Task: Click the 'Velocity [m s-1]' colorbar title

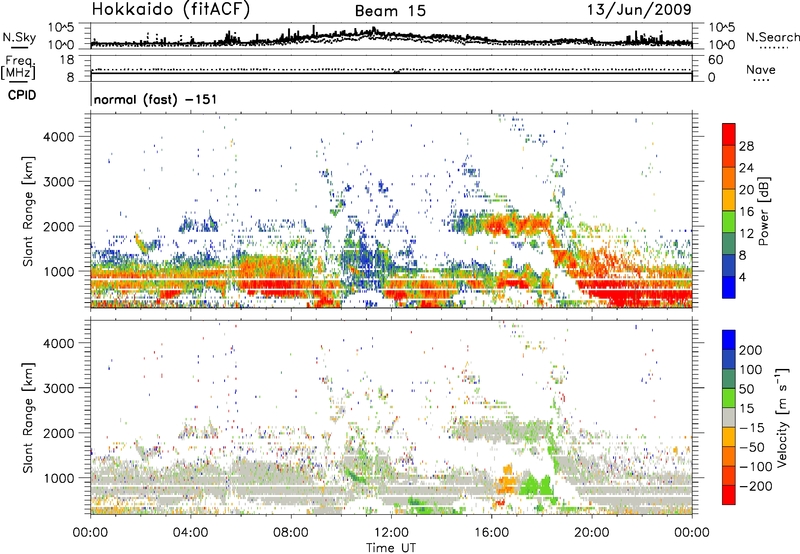Action: 782,417
